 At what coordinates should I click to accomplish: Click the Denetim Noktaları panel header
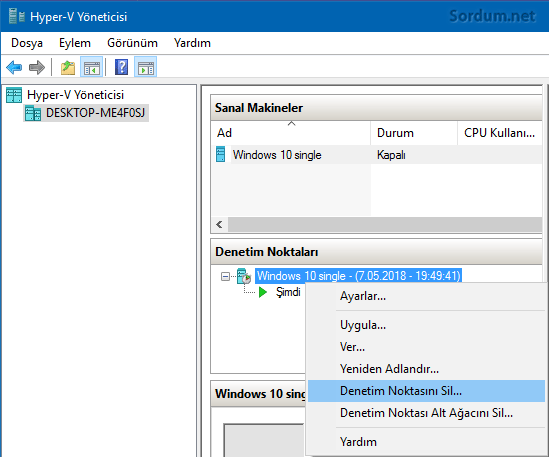376,252
